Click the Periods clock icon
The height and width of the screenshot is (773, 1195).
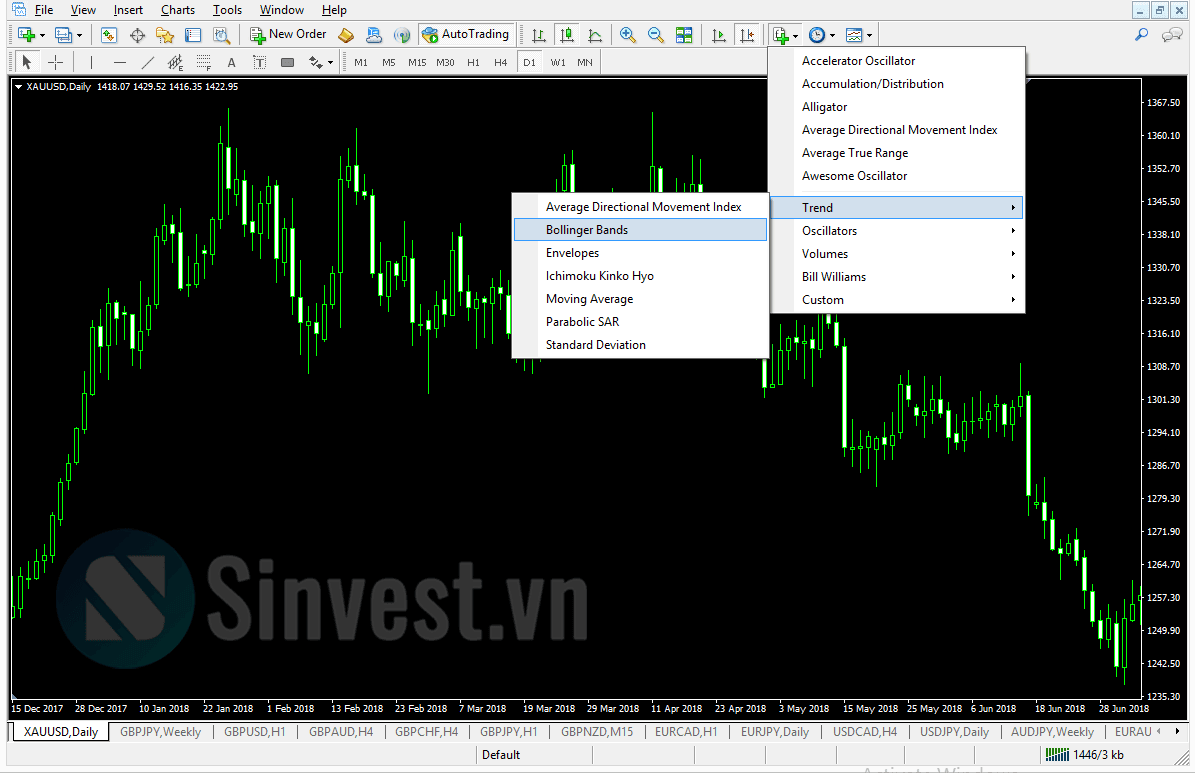[817, 35]
